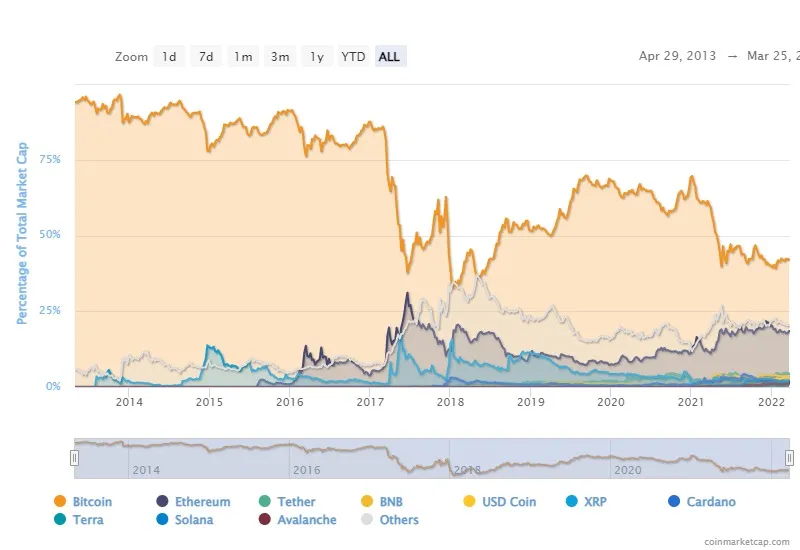Click the XRP legend marker
Image resolution: width=800 pixels, height=550 pixels.
(x=572, y=502)
